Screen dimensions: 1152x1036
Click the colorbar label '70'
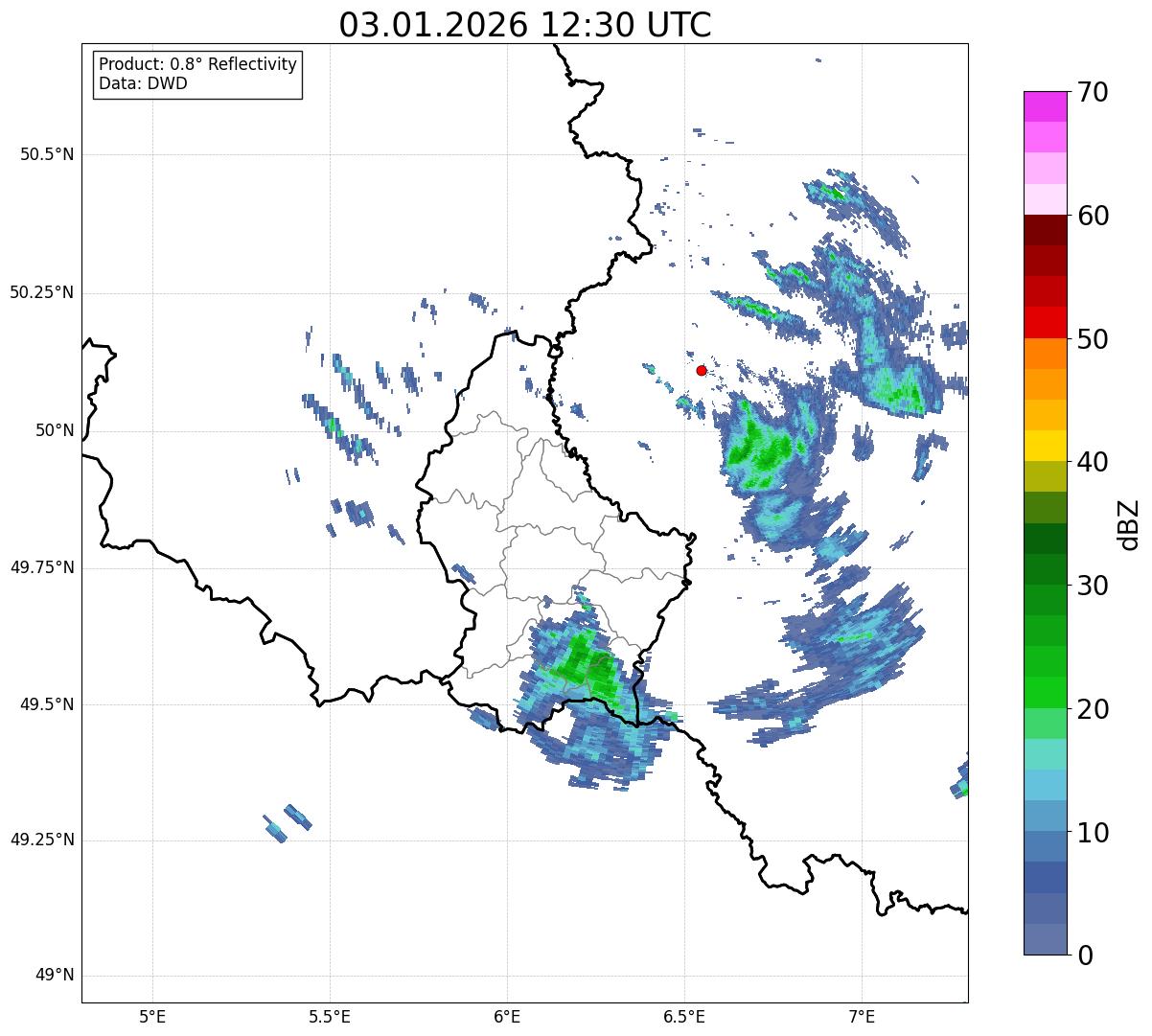(1093, 92)
